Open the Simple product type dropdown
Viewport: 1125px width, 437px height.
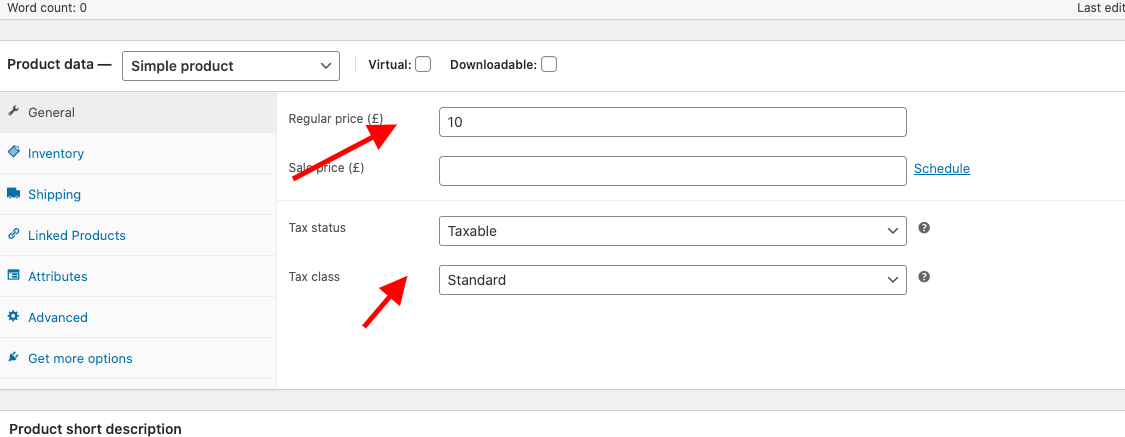pyautogui.click(x=231, y=66)
